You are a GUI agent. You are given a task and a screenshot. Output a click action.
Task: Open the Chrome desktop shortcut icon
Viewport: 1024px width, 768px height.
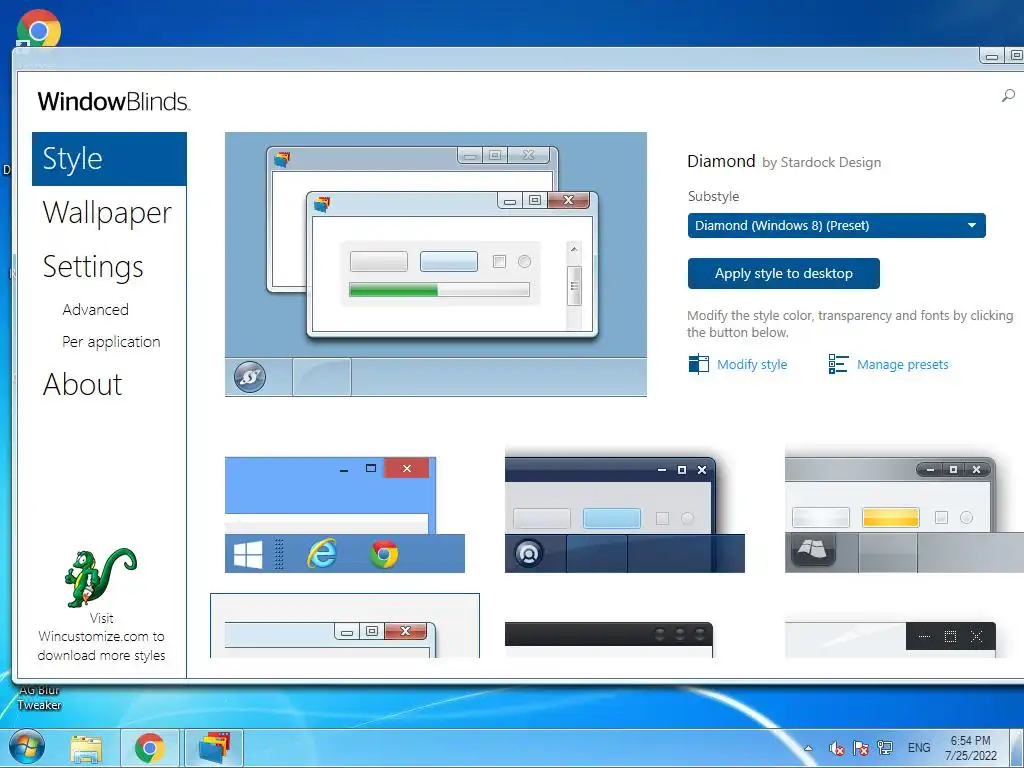coord(39,29)
